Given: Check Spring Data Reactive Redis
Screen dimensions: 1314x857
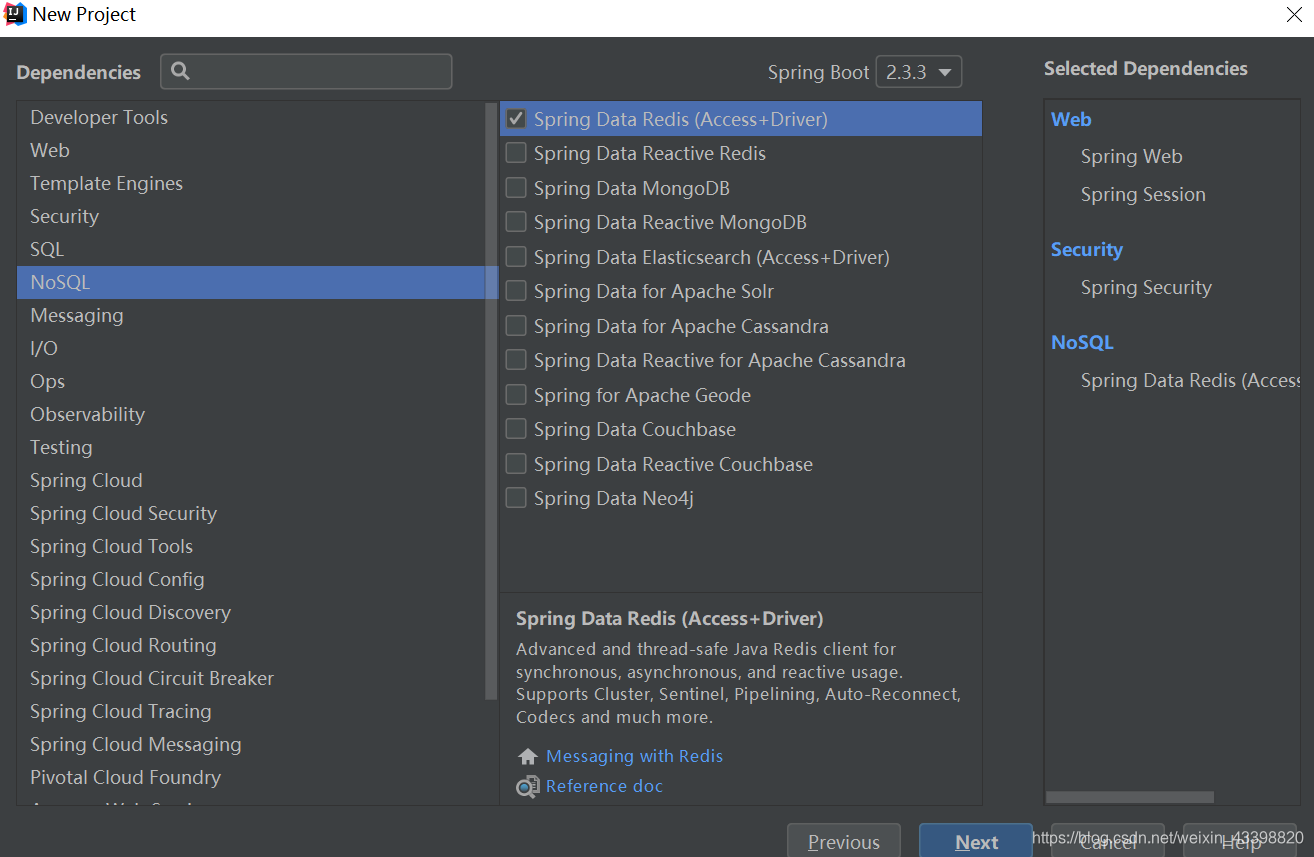Looking at the screenshot, I should [516, 153].
